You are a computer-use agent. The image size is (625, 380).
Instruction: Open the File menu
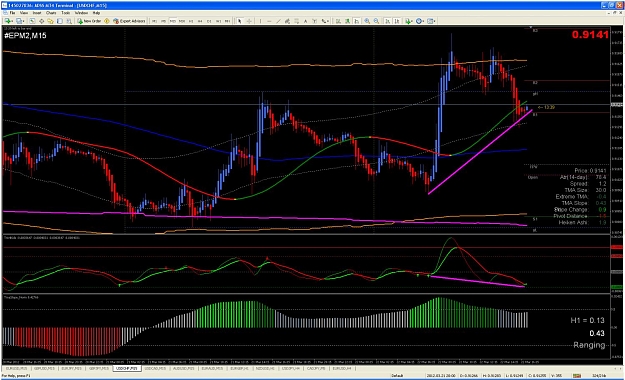click(x=12, y=13)
